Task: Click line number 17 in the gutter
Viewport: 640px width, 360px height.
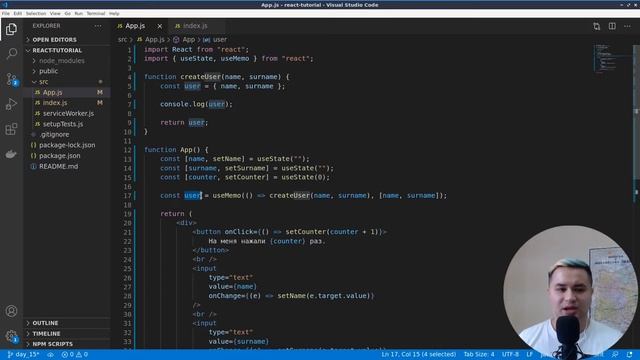Action: [128, 196]
